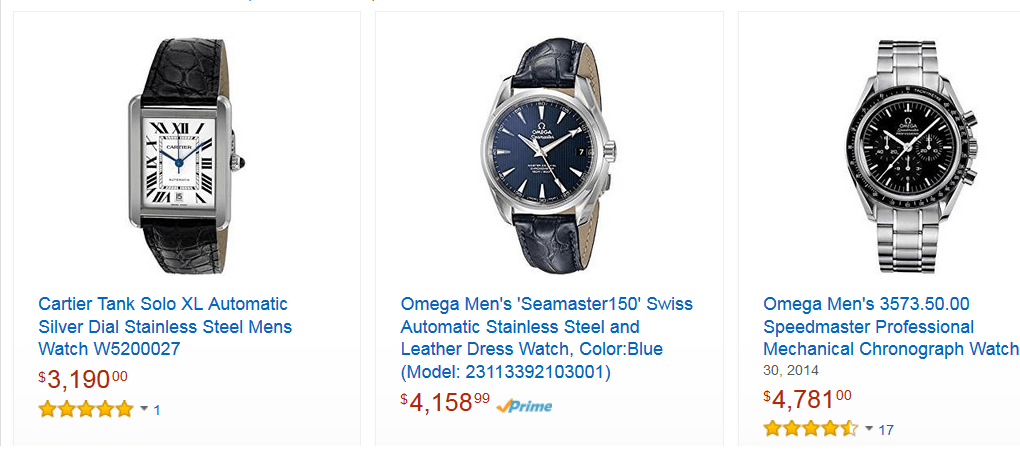Image resolution: width=1020 pixels, height=455 pixels.
Task: Click the half star in Speedmaster rating
Action: pyautogui.click(x=850, y=428)
